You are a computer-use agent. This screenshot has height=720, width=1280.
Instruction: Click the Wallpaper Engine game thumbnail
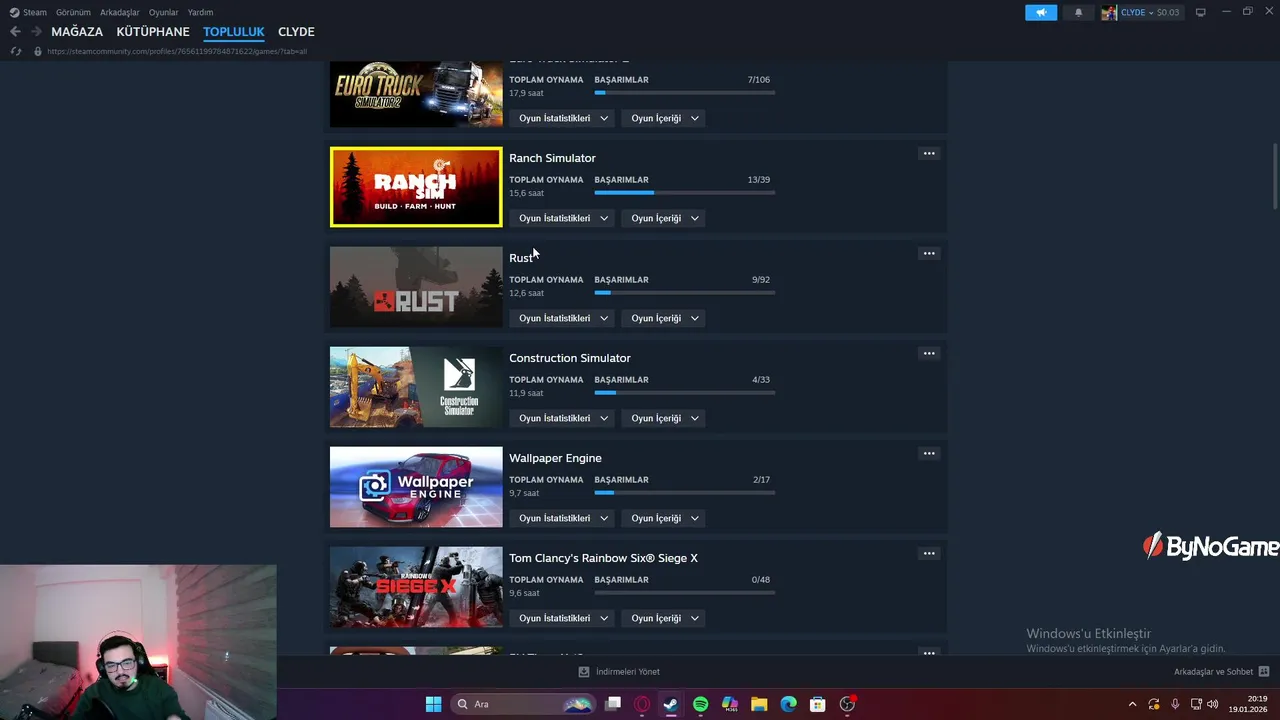pos(416,487)
